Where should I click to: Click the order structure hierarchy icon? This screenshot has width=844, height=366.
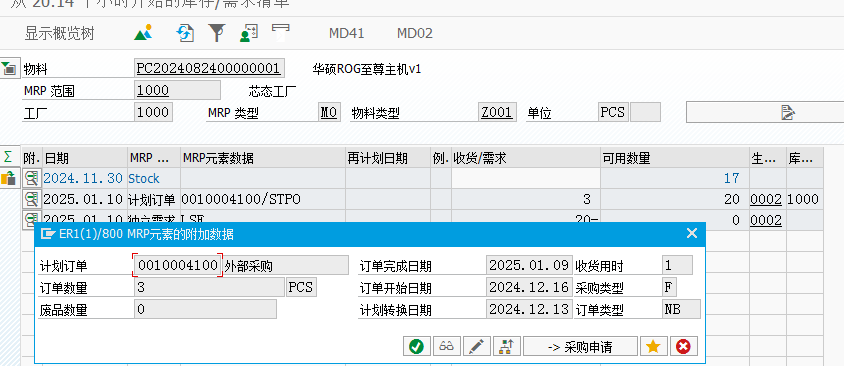tap(507, 347)
